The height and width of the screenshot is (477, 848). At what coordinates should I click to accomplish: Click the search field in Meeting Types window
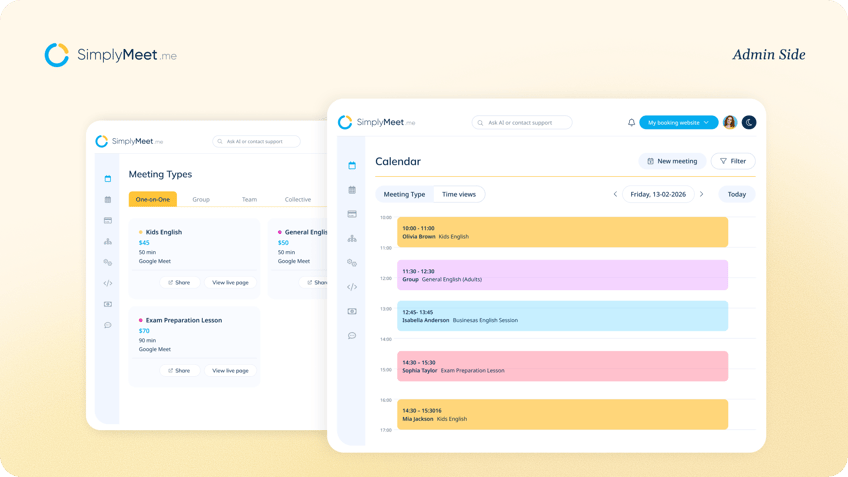click(256, 141)
